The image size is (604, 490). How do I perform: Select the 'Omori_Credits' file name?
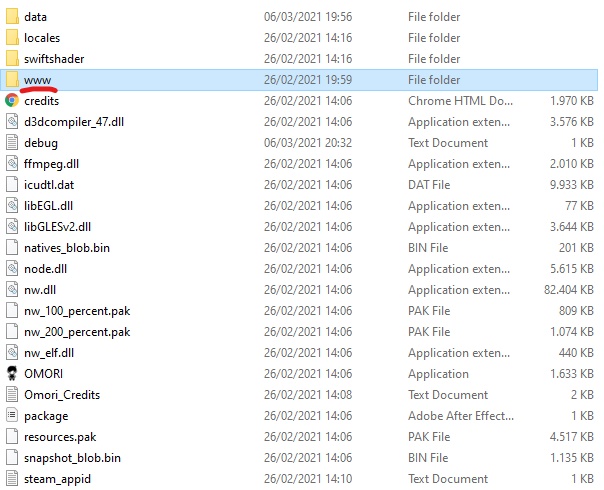[62, 395]
